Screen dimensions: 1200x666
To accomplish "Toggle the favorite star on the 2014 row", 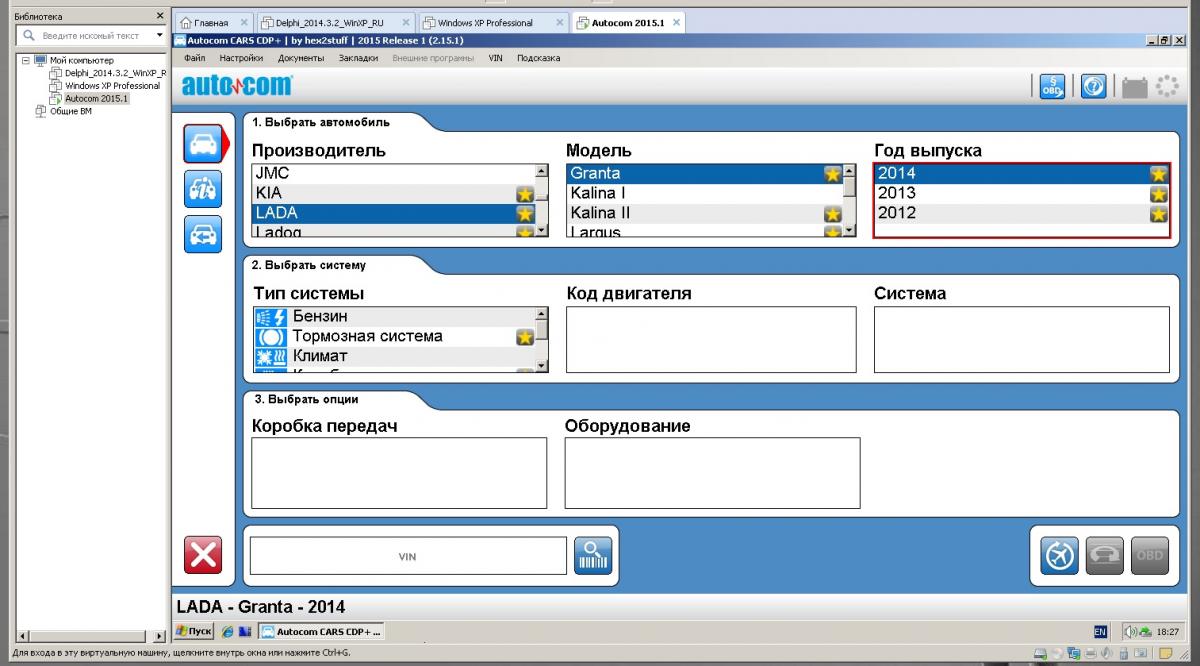I will [x=1159, y=174].
